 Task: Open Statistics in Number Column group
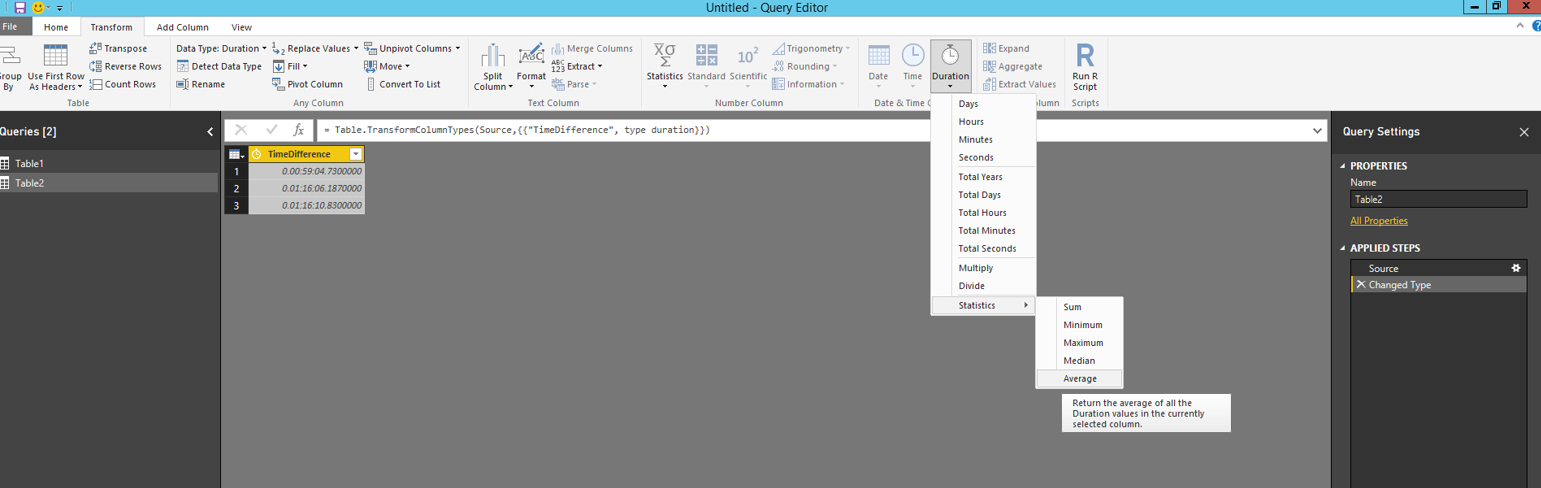664,66
